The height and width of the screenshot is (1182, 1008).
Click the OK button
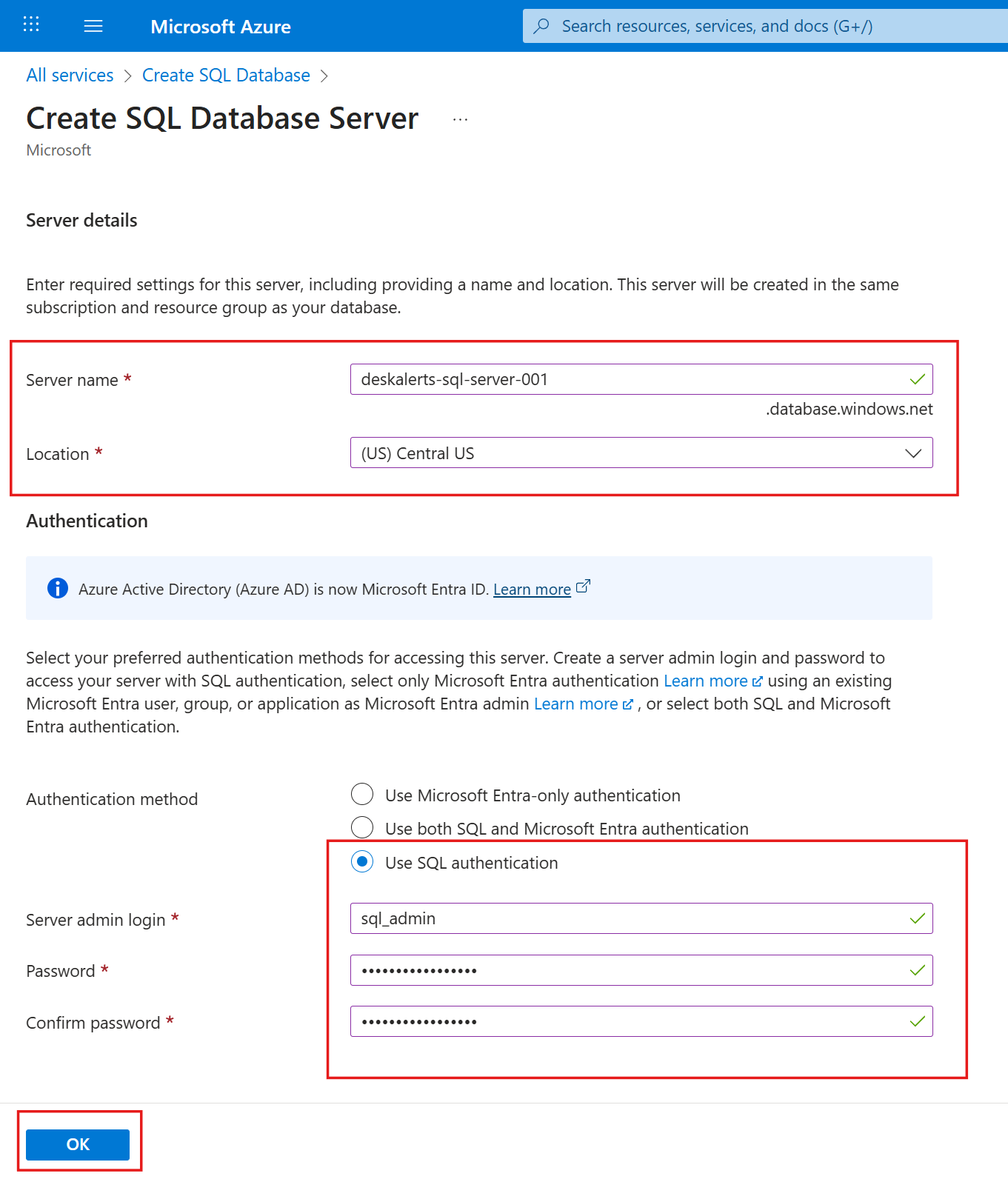[x=78, y=1144]
